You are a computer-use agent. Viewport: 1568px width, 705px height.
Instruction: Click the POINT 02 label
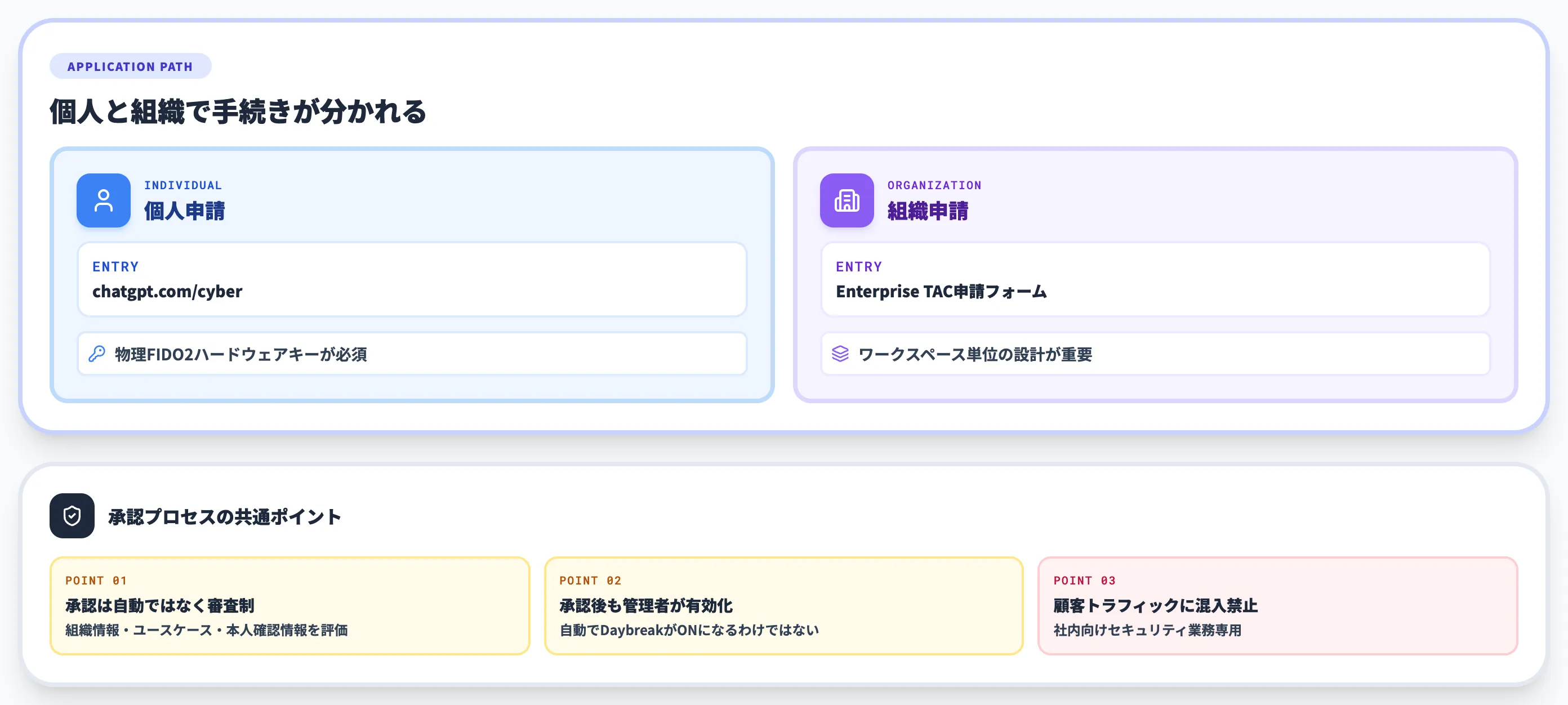(590, 580)
